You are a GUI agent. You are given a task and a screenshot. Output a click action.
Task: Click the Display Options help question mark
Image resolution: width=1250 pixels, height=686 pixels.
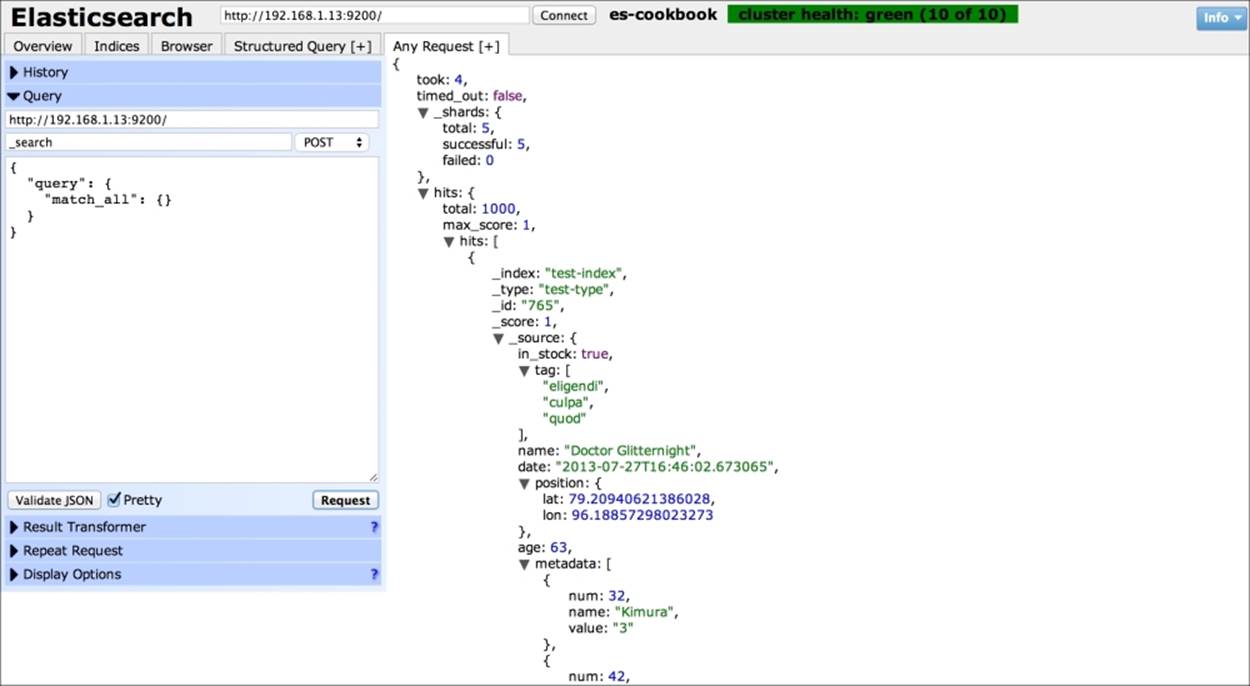[x=374, y=575]
